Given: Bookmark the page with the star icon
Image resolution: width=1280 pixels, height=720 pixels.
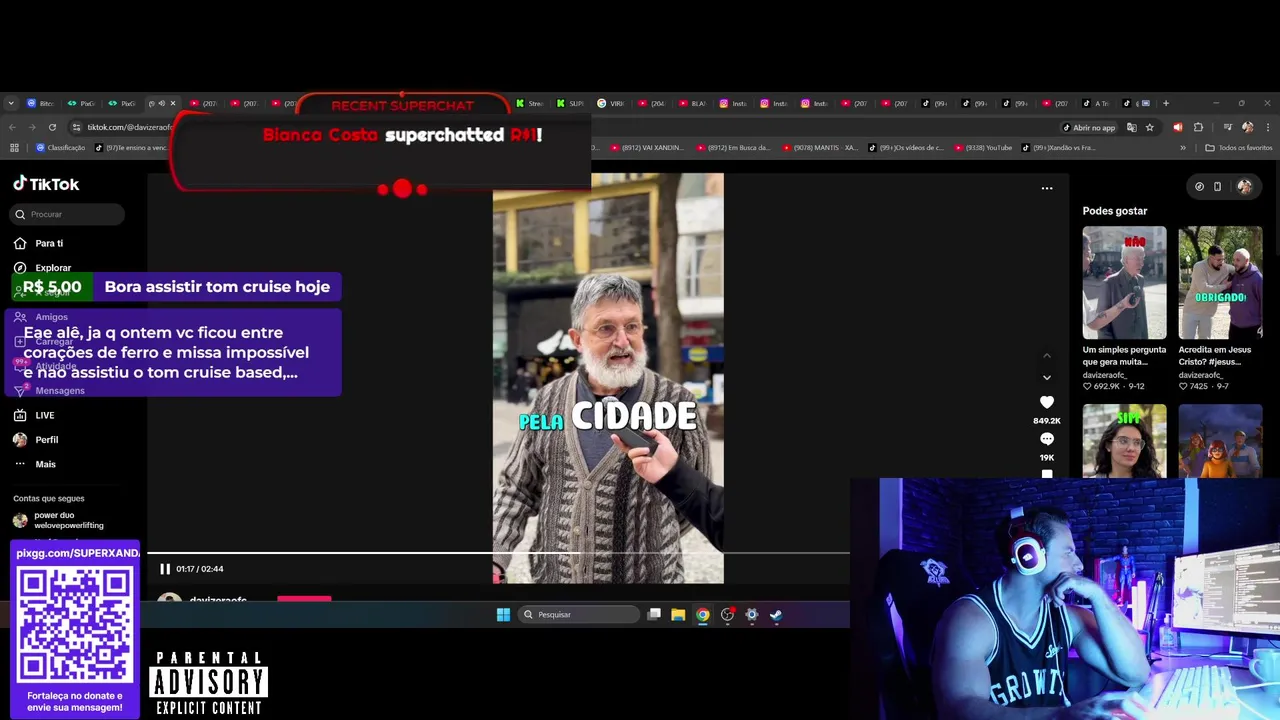Looking at the screenshot, I should pos(1150,127).
